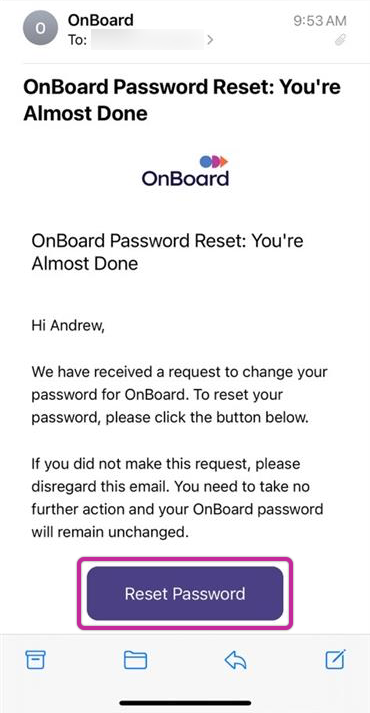Tap the reply arrow icon
The height and width of the screenshot is (713, 370).
coord(235,660)
